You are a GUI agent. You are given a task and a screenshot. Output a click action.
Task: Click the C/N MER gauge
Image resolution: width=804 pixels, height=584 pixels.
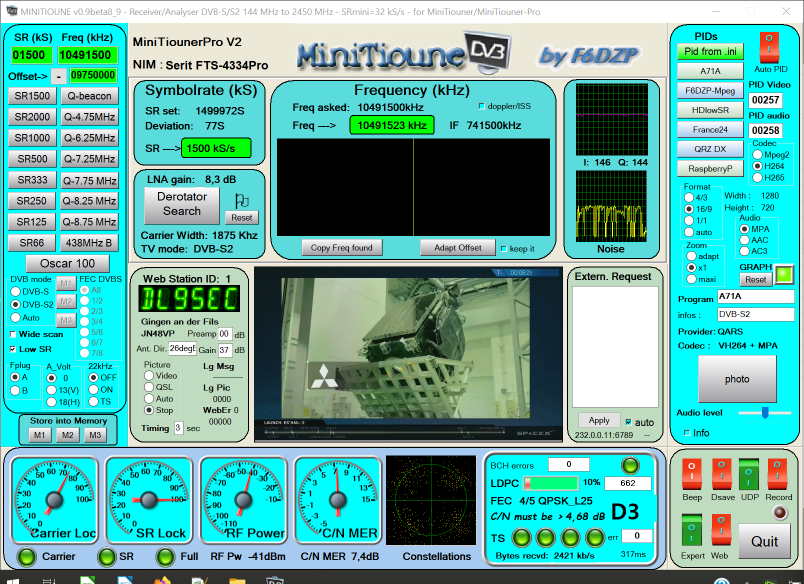point(337,500)
